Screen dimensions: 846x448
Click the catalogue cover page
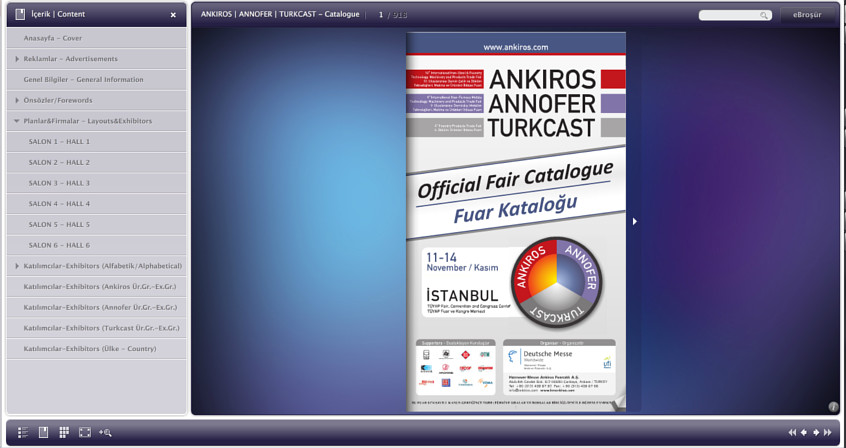pos(516,222)
